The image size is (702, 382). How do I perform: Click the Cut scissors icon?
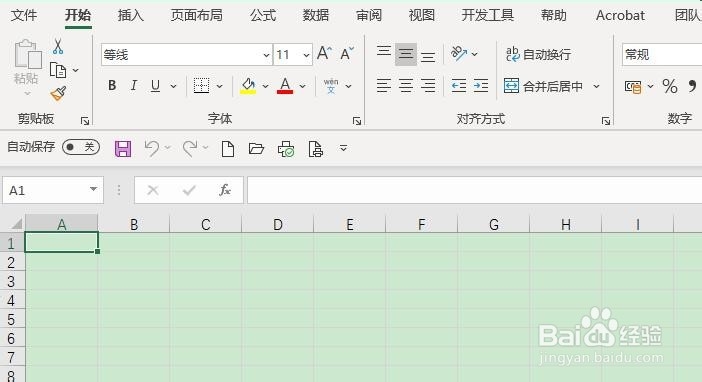pyautogui.click(x=58, y=47)
